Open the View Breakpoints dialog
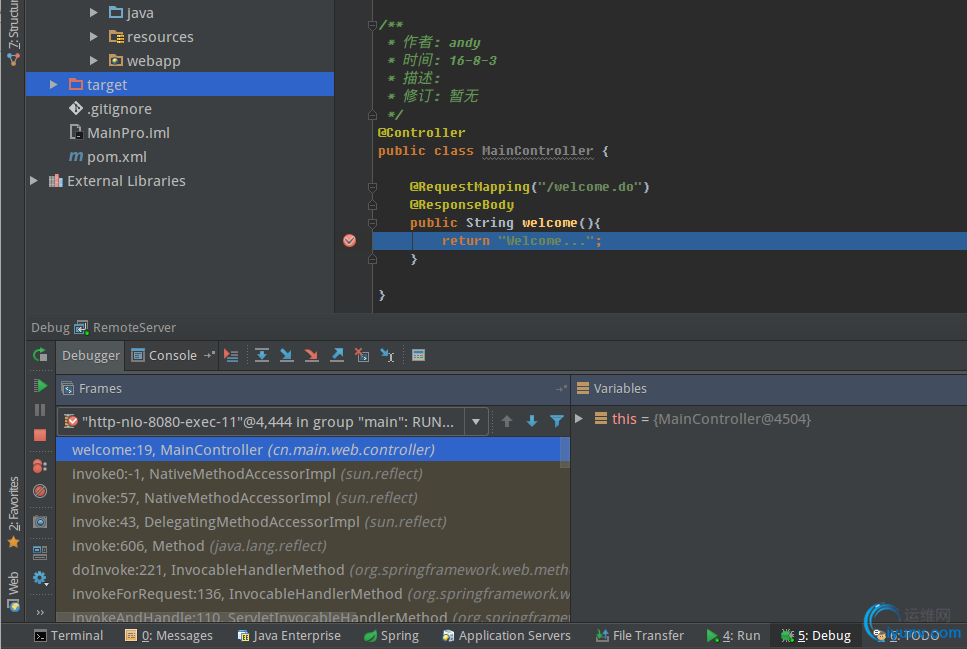This screenshot has width=967, height=649. tap(40, 466)
